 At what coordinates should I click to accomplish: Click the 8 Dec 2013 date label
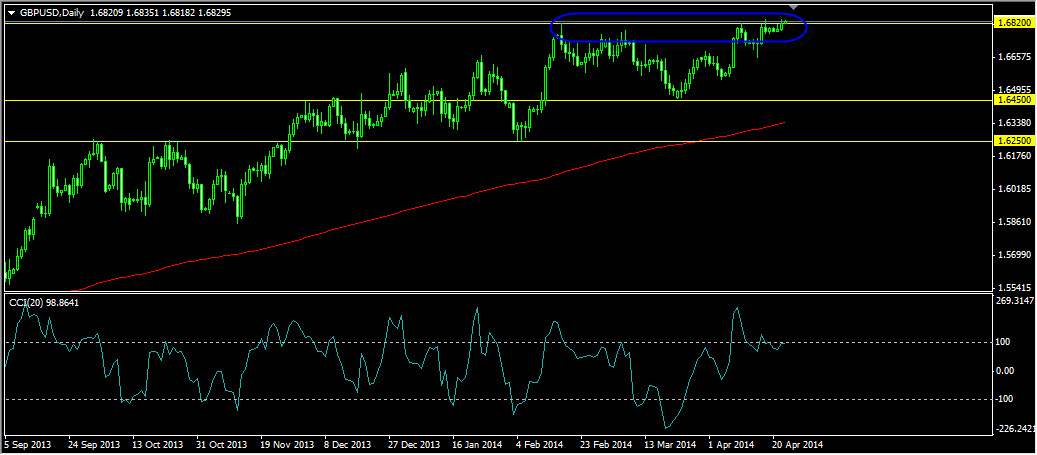pyautogui.click(x=349, y=444)
